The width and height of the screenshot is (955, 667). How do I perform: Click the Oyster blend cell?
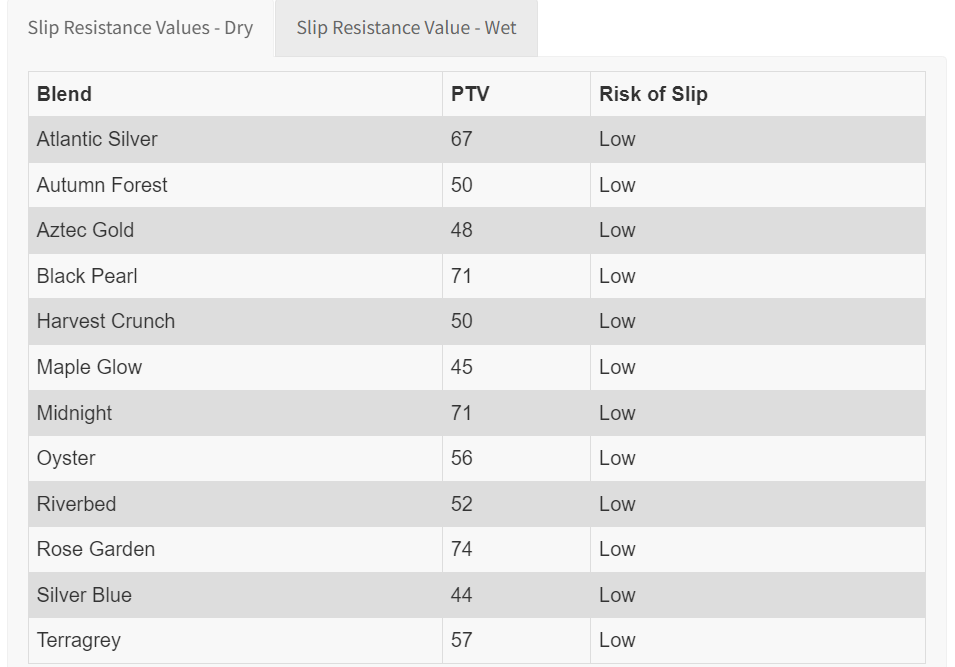[x=66, y=458]
